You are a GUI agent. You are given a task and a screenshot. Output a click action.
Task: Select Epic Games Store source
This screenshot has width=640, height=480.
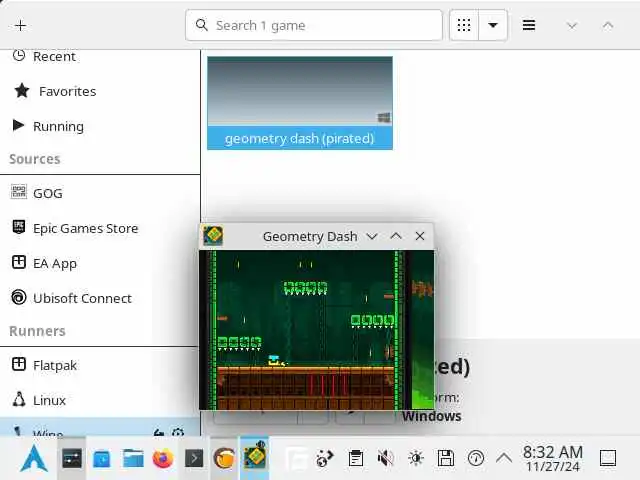click(100, 228)
